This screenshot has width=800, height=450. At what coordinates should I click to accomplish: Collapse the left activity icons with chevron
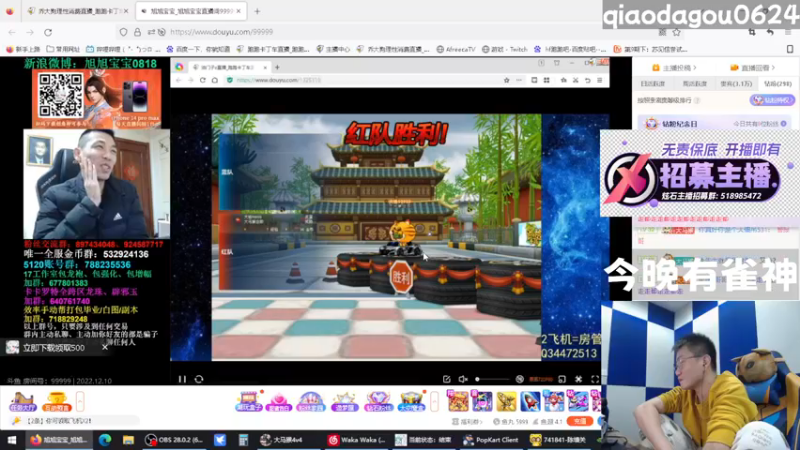(80, 402)
